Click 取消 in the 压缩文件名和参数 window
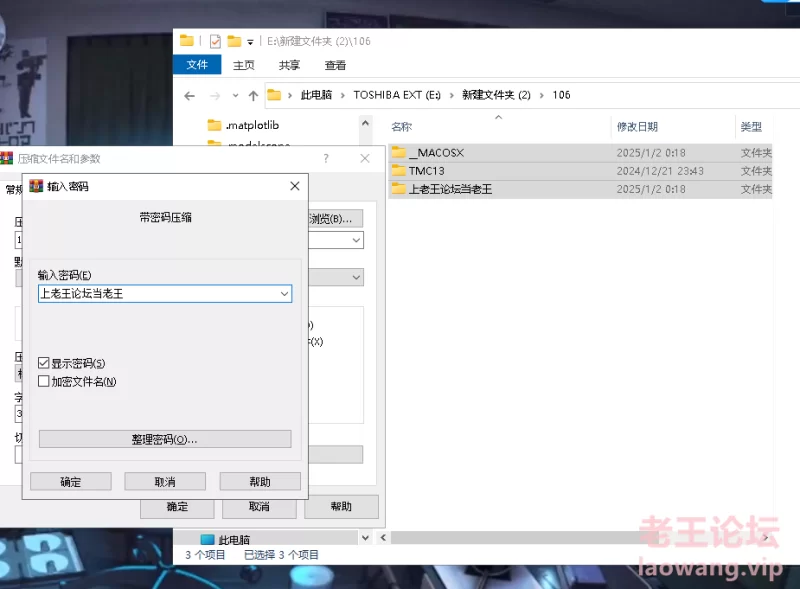 [x=259, y=507]
